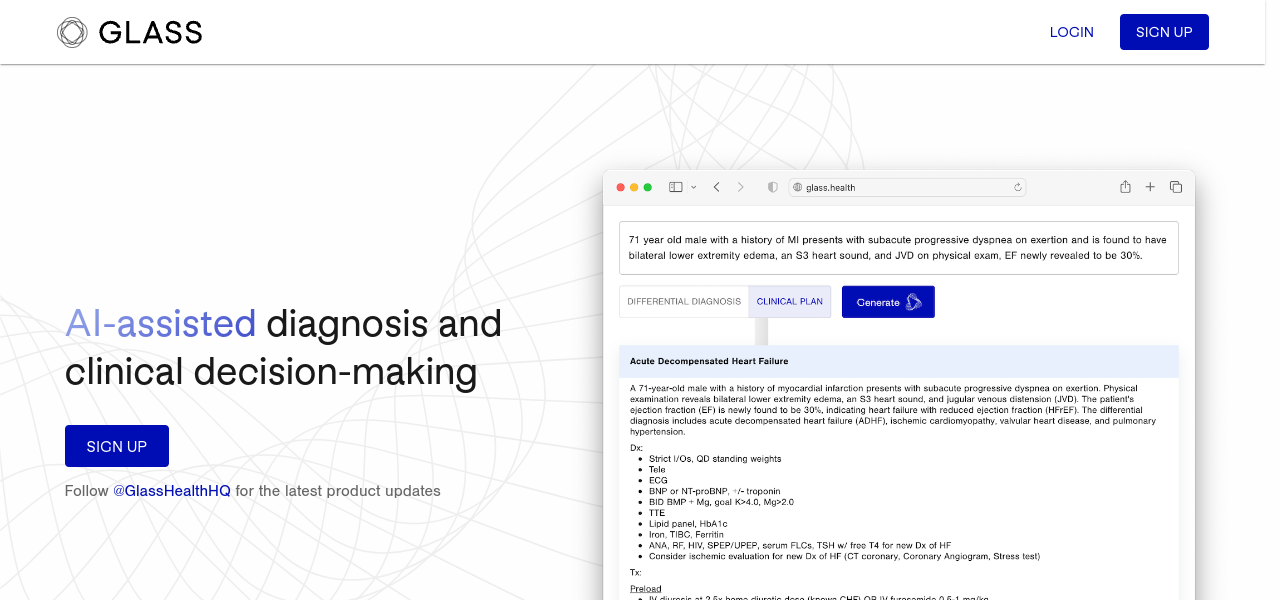Click SIGN UP below the headline
This screenshot has width=1280, height=600.
(117, 446)
